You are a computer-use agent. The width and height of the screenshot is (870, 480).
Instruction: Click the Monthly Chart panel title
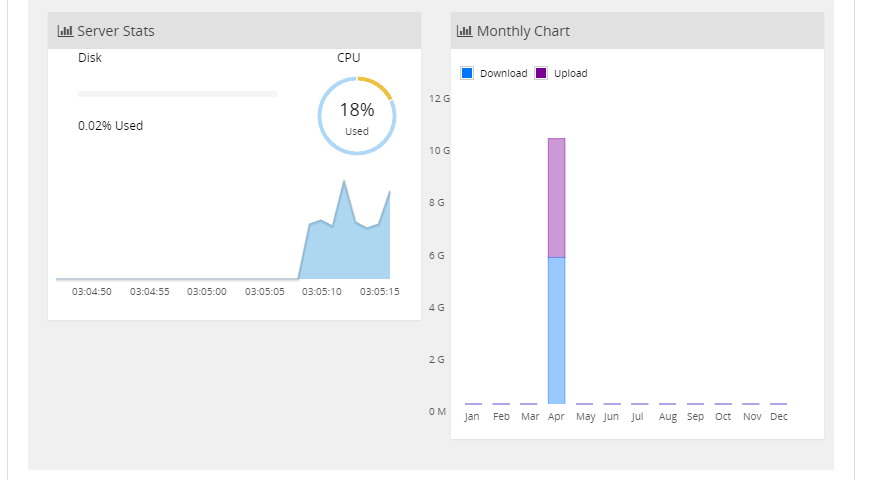[x=523, y=31]
